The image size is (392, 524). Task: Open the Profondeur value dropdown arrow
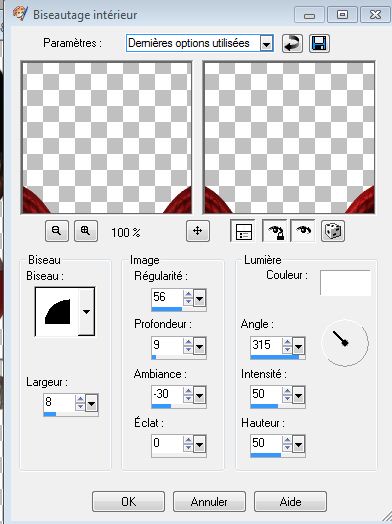pyautogui.click(x=200, y=346)
